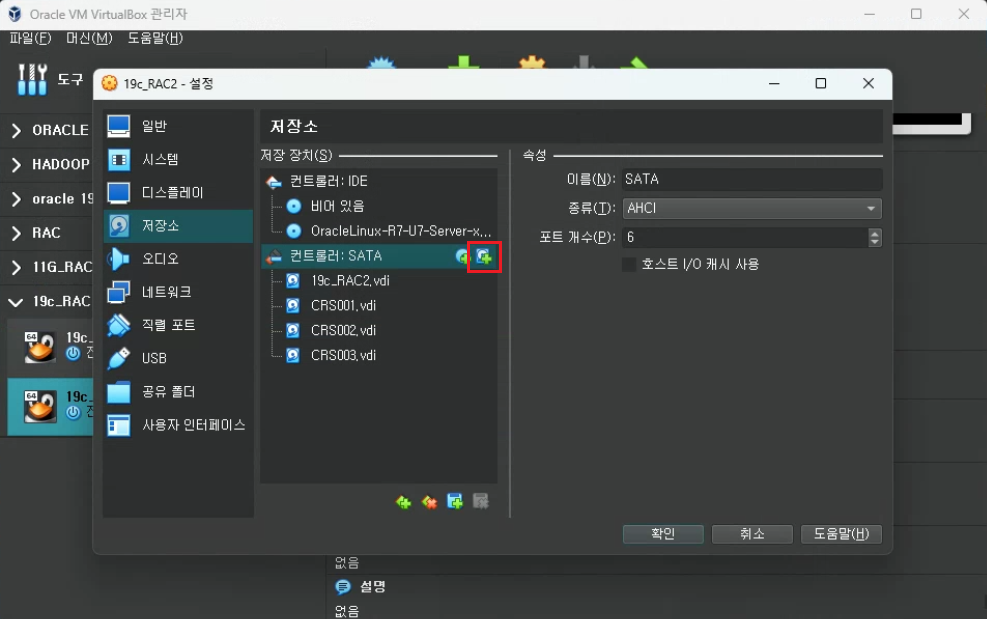Expand the 11G_RAC group

coord(16,268)
